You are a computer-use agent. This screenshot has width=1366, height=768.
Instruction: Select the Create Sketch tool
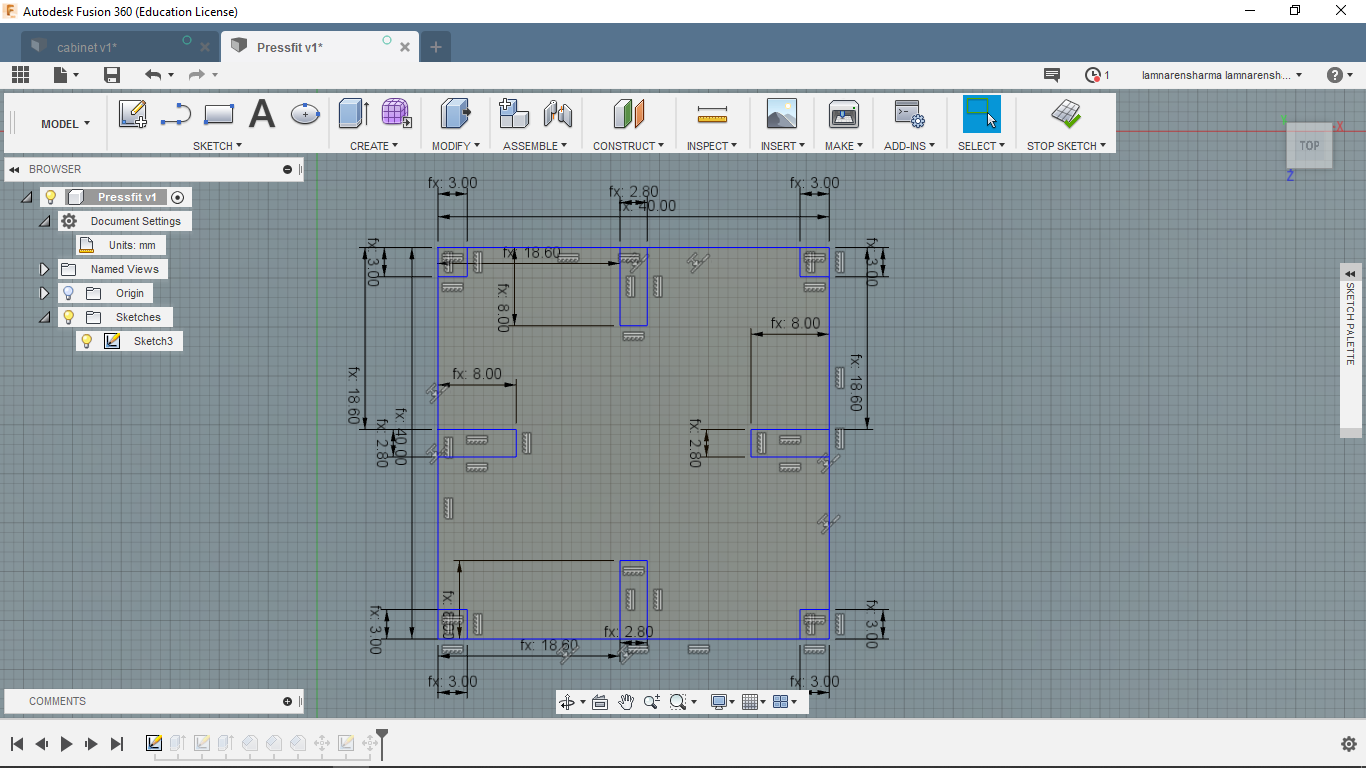click(x=133, y=114)
